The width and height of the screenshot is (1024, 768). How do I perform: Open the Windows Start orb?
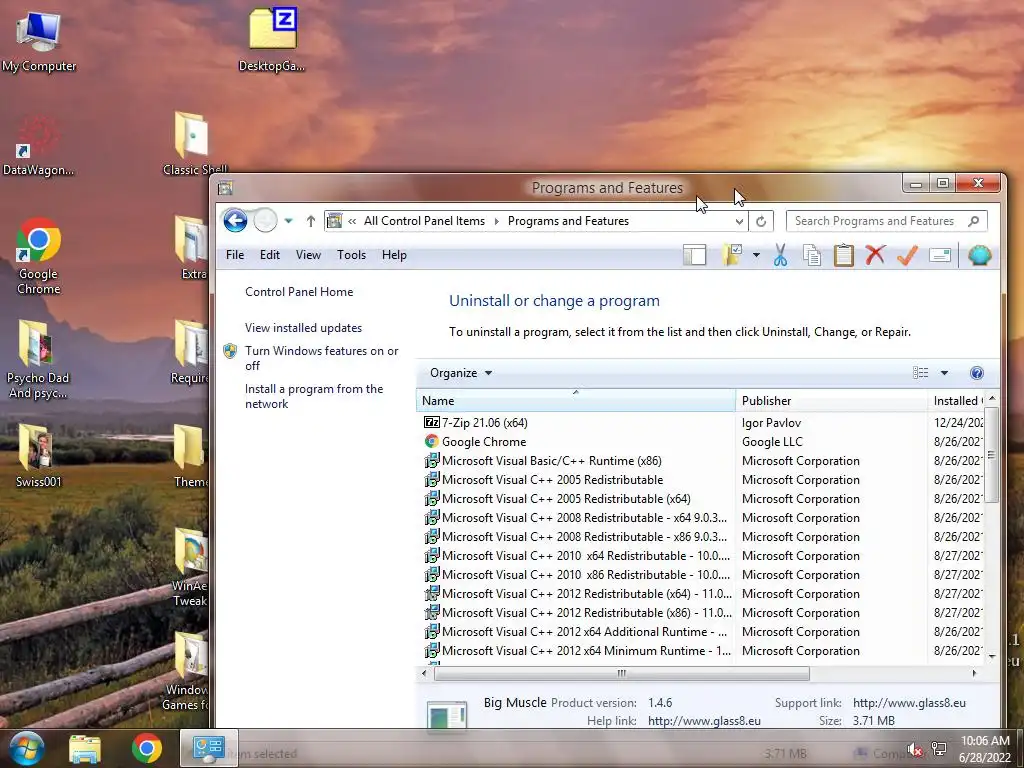pyautogui.click(x=27, y=748)
